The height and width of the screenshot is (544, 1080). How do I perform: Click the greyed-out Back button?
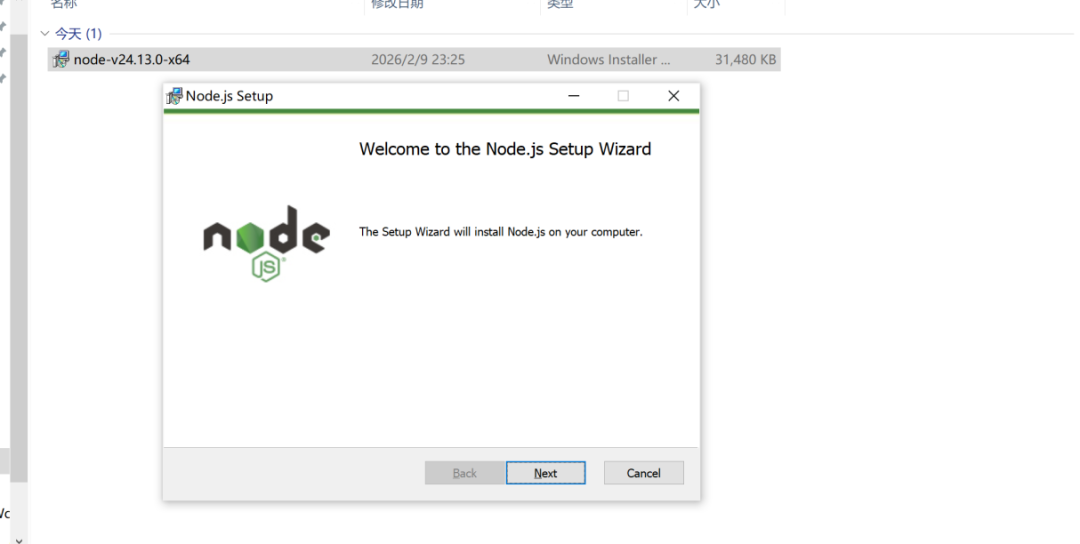[x=464, y=473]
